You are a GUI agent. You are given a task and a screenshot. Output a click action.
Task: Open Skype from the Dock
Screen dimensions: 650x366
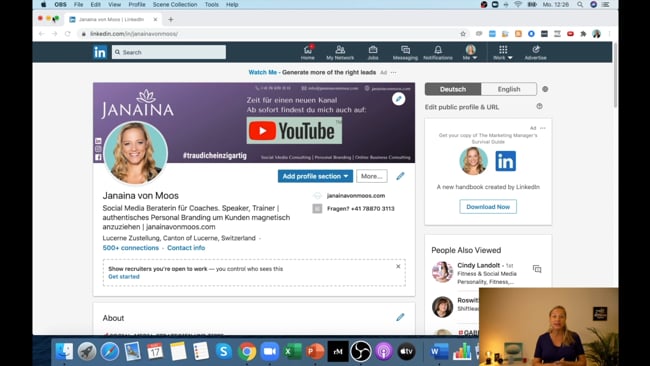pos(223,351)
